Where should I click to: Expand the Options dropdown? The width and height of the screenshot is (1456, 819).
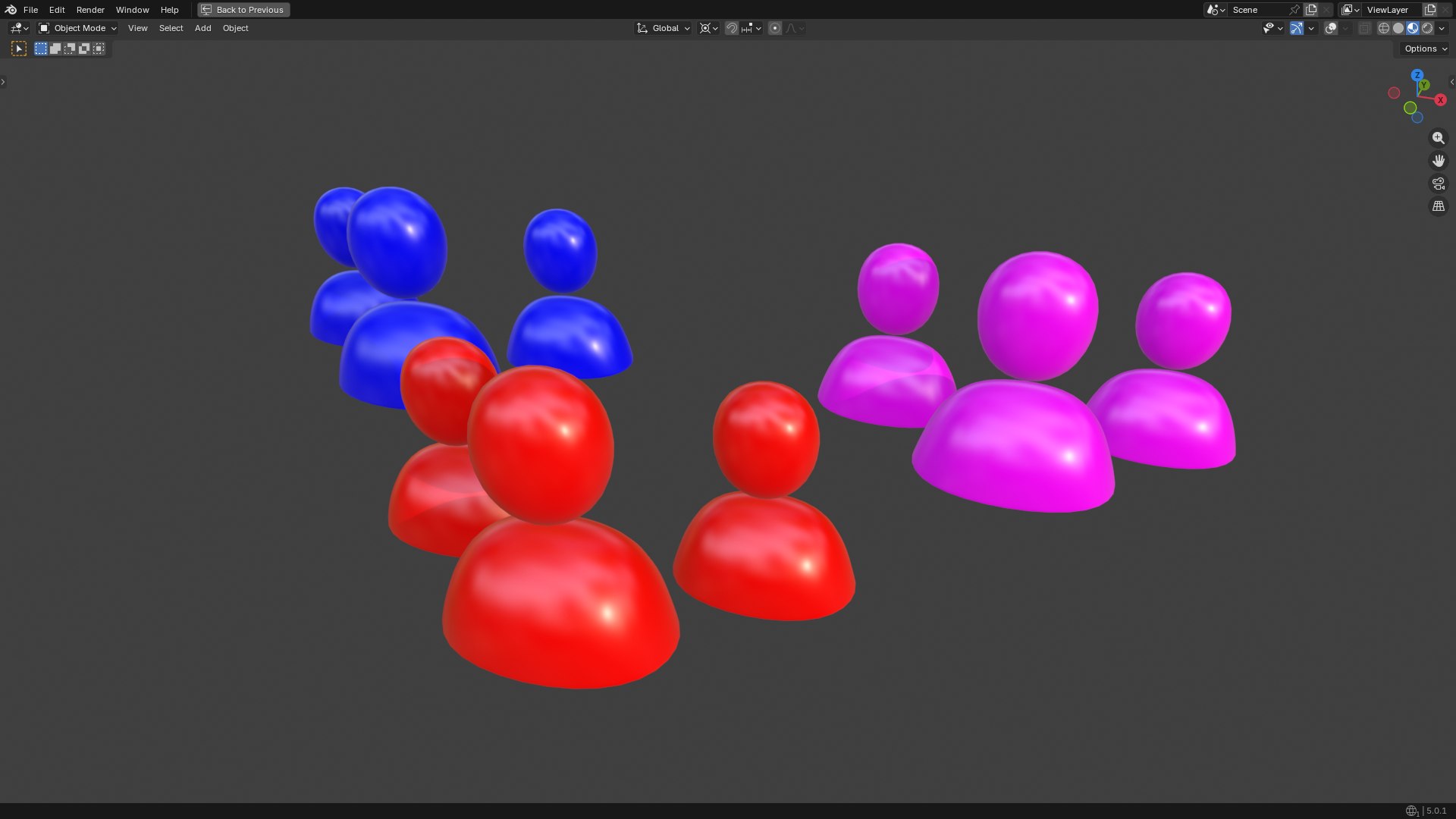1426,49
